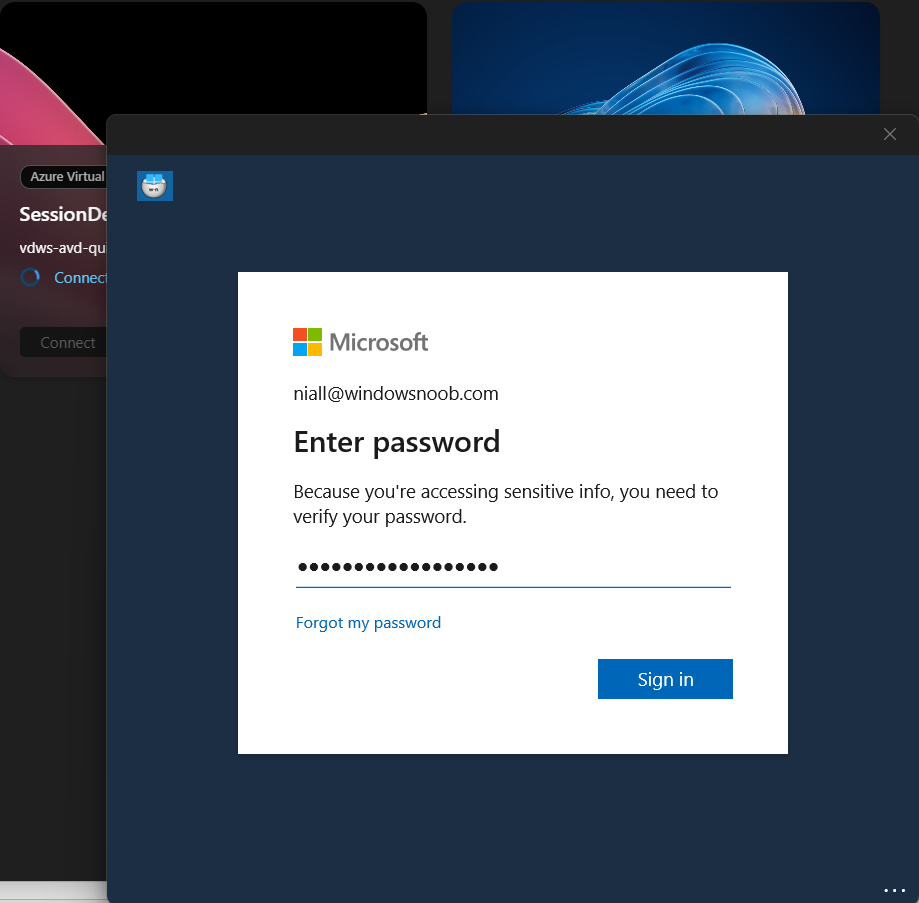Click the four-color Microsoft logo squares
The image size is (919, 903).
coord(307,342)
